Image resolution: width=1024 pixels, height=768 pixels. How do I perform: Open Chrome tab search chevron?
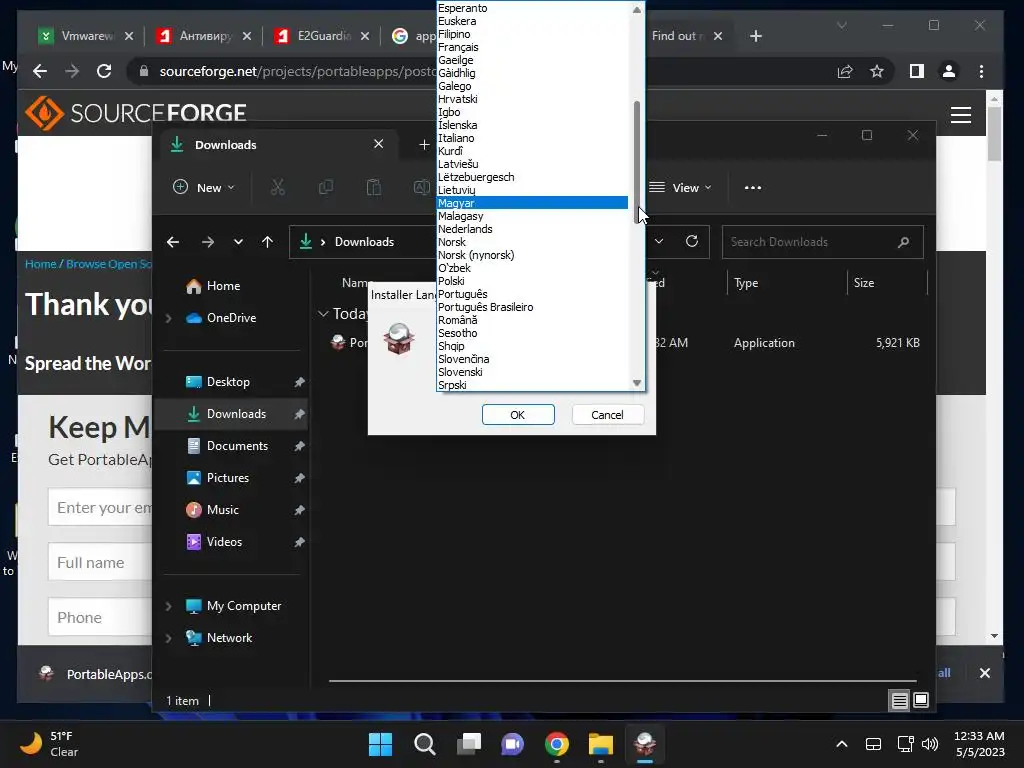842,25
